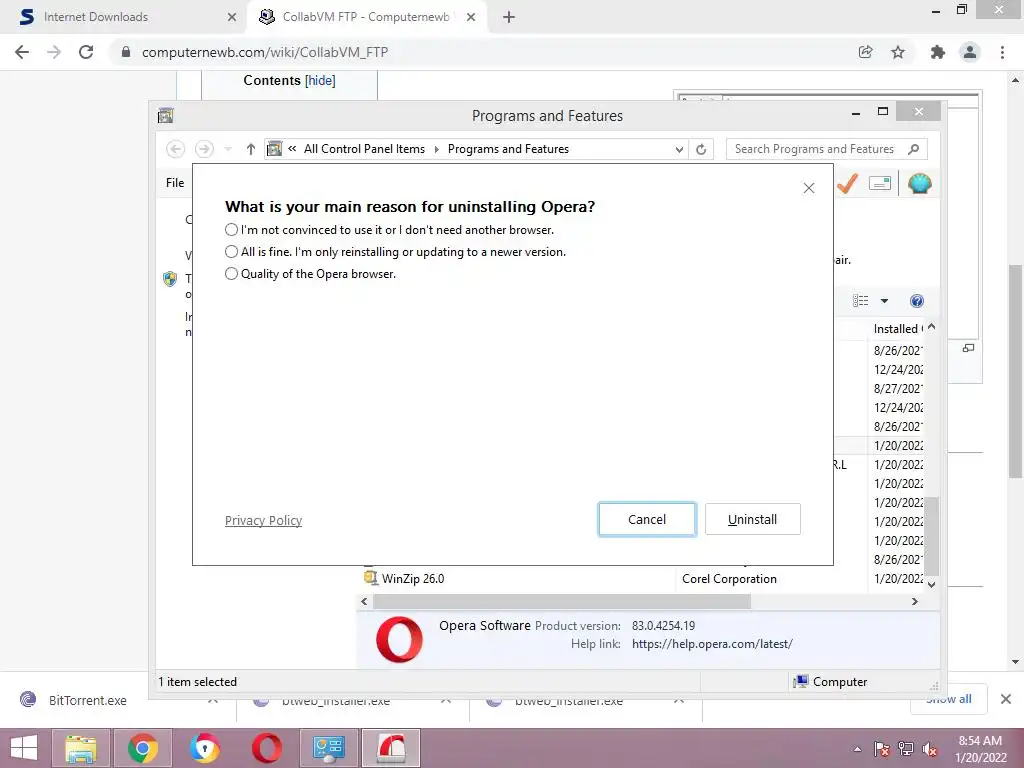Viewport: 1024px width, 768px height.
Task: Click the muted volume tray icon
Action: pyautogui.click(x=930, y=749)
